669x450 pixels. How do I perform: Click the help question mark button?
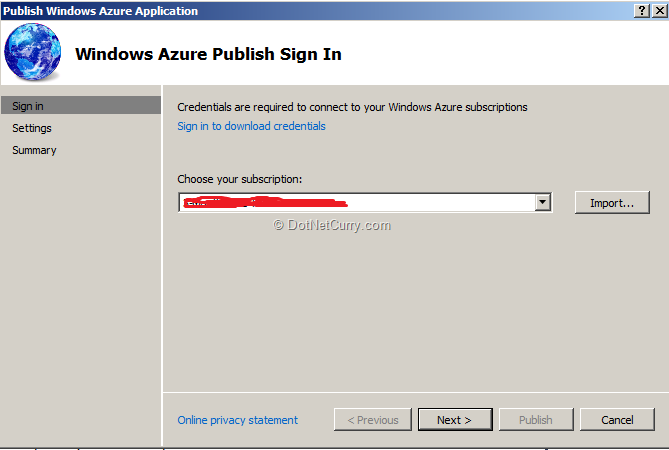[x=640, y=10]
